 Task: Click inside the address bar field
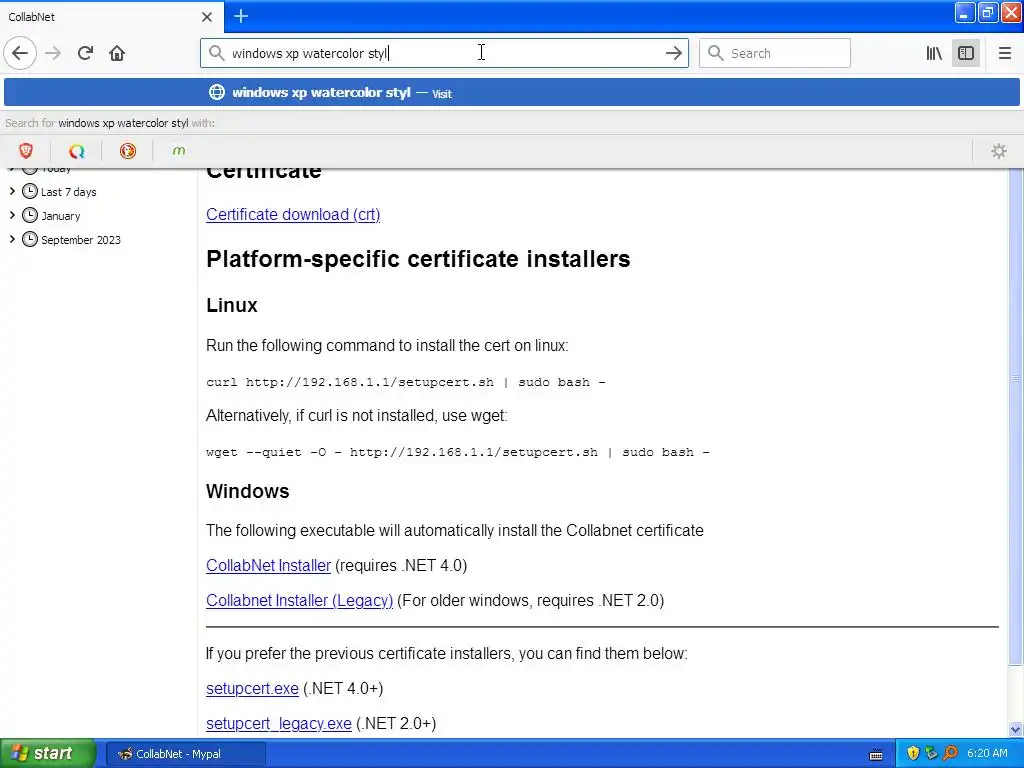point(444,53)
